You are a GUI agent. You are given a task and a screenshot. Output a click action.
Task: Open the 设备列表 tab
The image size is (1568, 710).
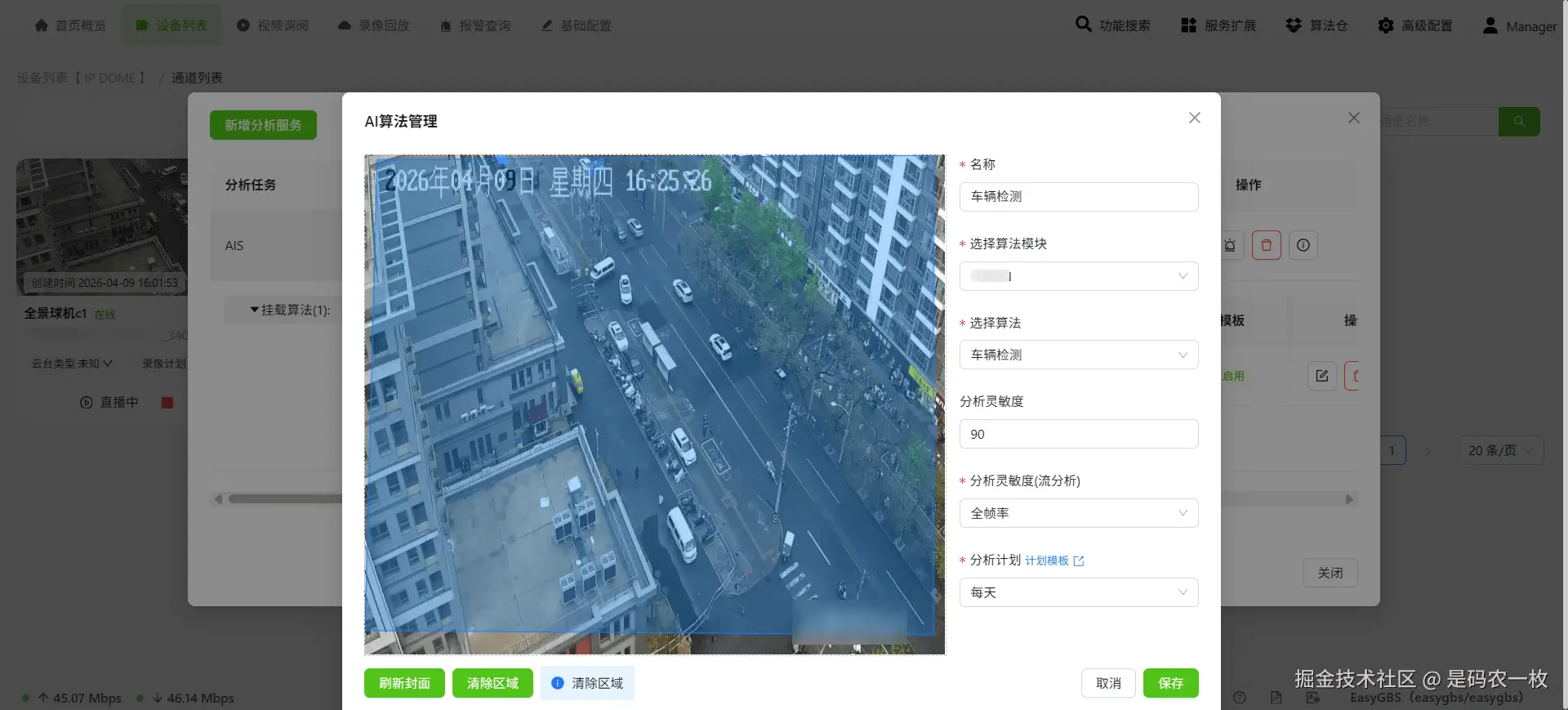171,25
